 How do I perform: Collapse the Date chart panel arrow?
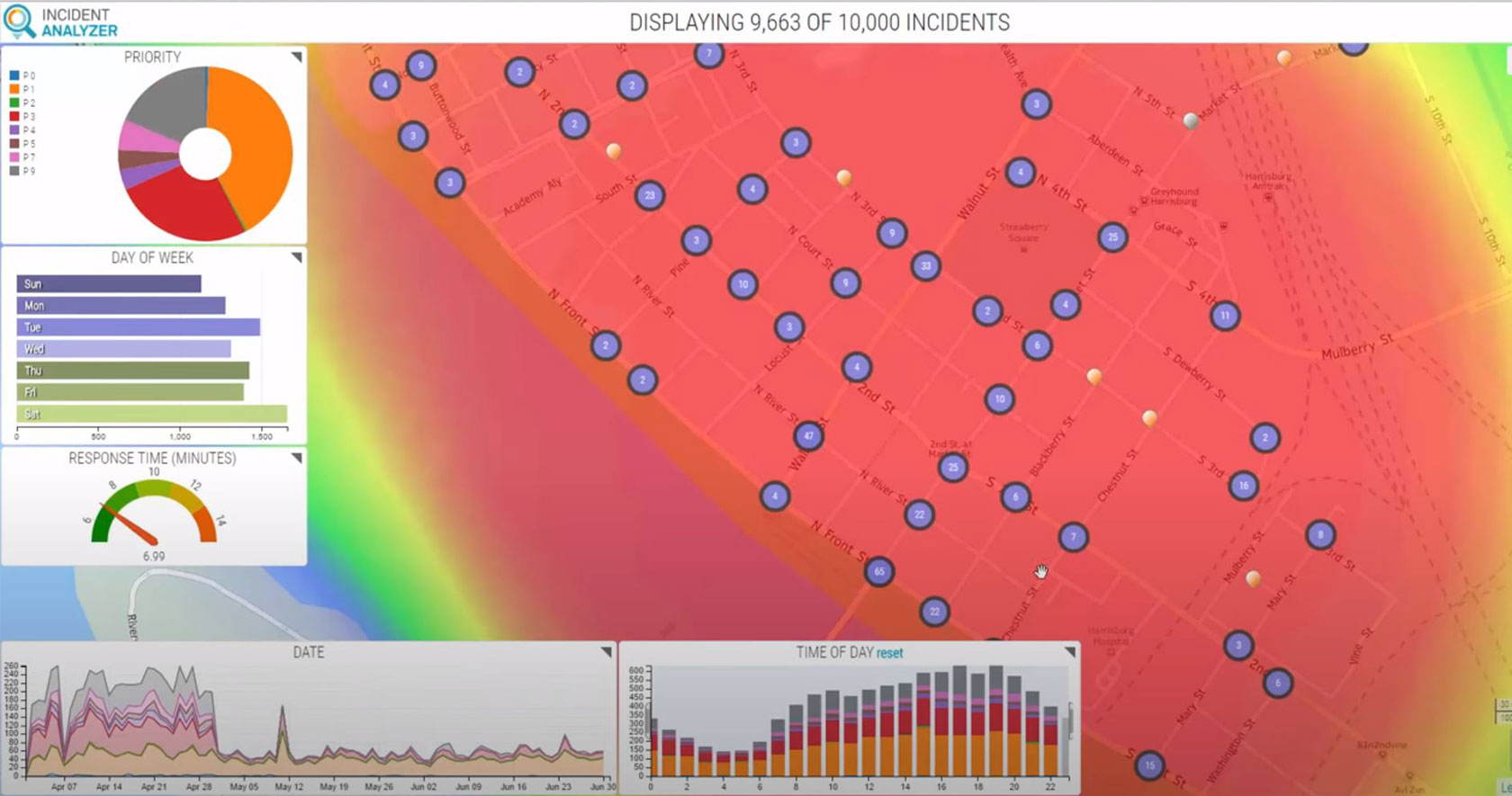606,652
